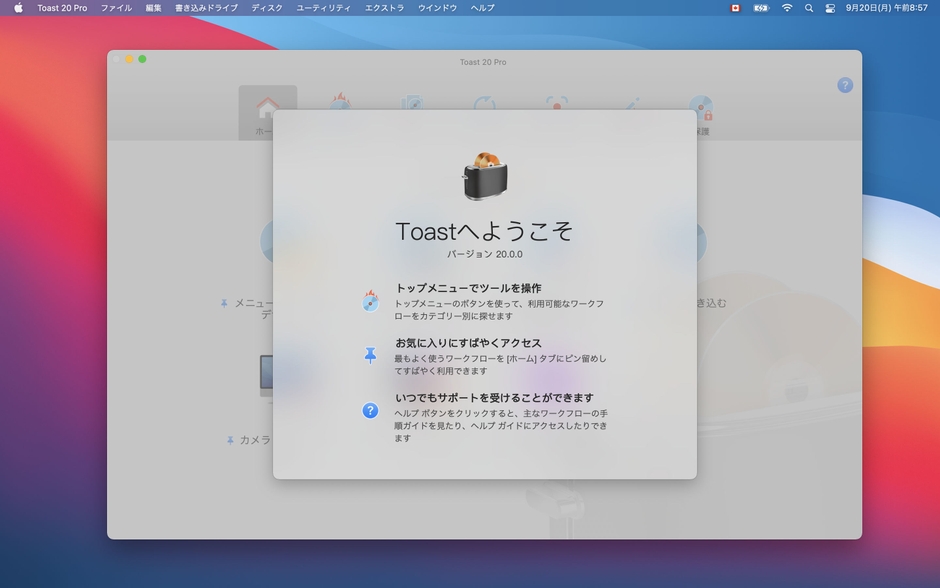
Task: Open the 書き込みドライブ menu
Action: tap(206, 8)
